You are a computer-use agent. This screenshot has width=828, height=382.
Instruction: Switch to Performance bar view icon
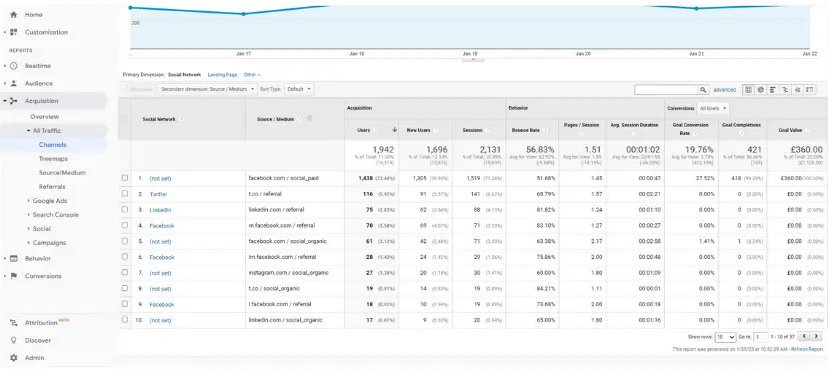773,90
